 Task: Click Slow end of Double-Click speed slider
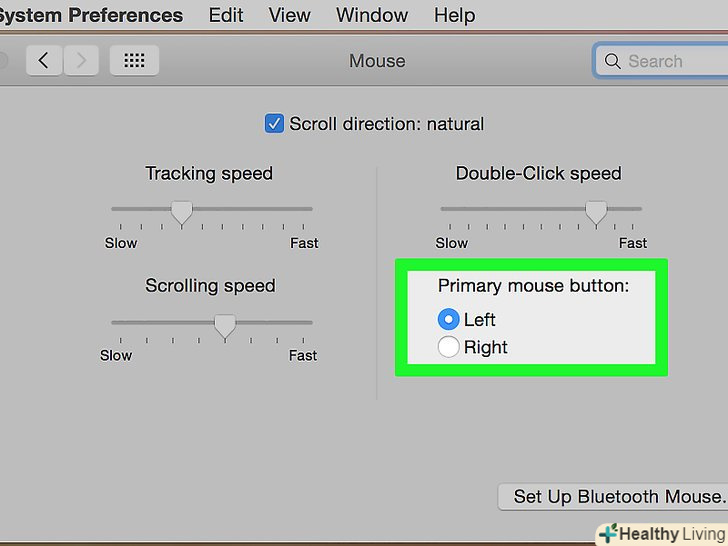(442, 209)
